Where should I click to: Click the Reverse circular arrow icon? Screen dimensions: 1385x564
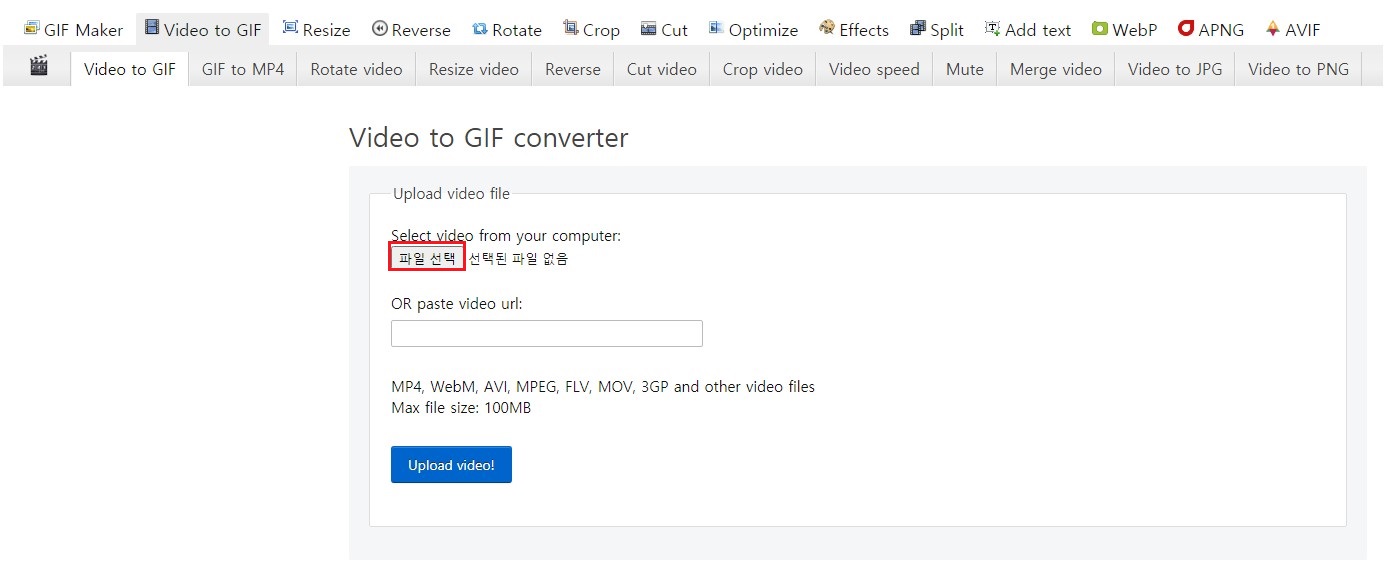(x=379, y=29)
